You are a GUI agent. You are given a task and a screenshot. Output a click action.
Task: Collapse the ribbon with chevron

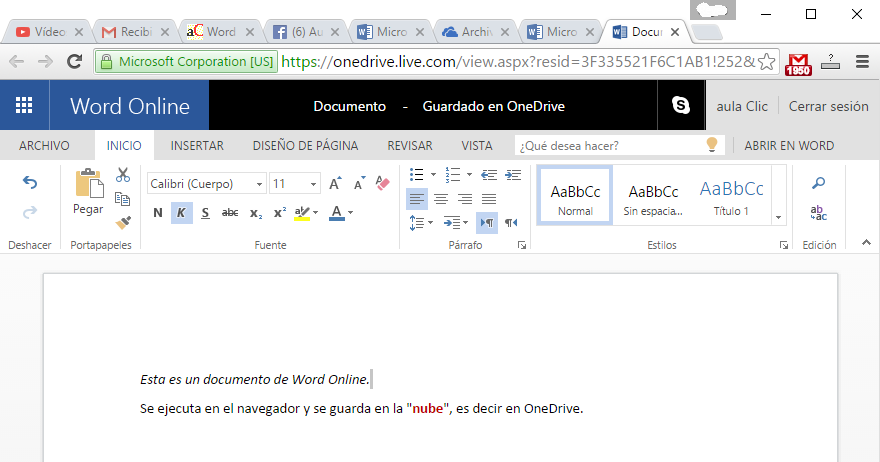point(867,243)
